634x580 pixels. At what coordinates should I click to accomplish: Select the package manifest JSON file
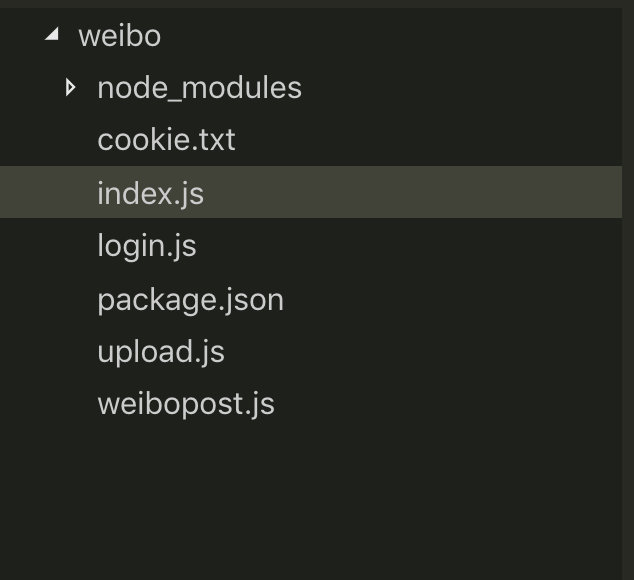click(x=190, y=299)
